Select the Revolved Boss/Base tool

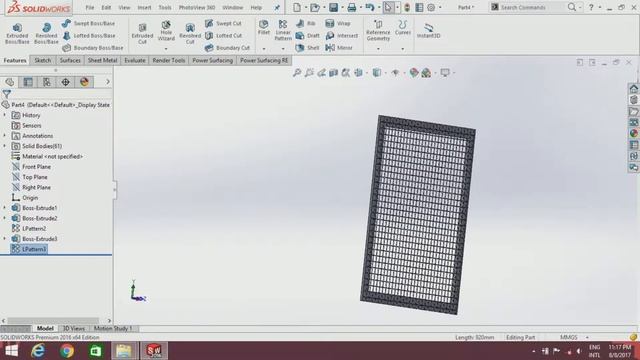point(46,33)
